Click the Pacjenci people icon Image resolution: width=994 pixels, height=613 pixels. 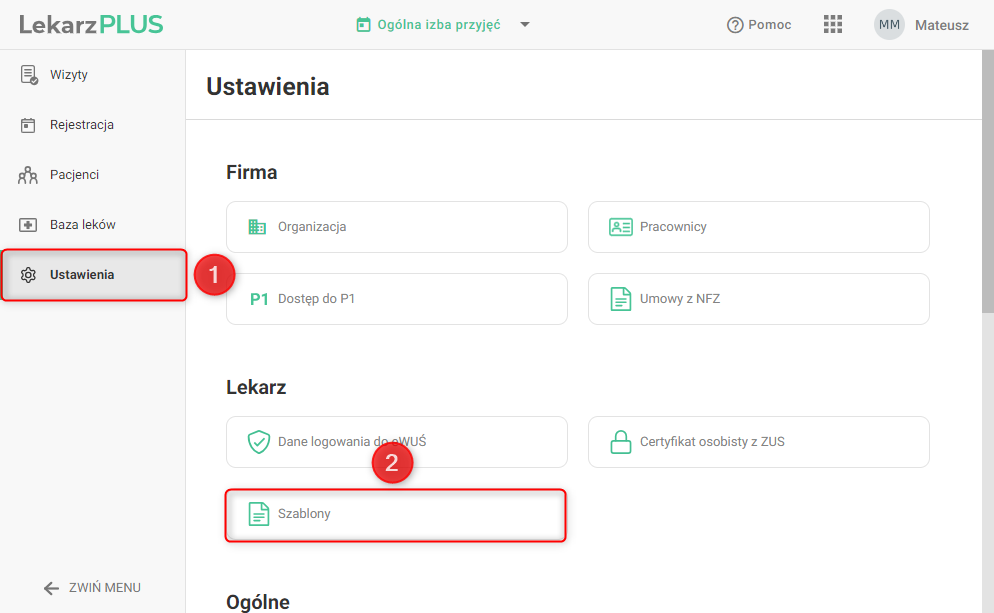(28, 175)
